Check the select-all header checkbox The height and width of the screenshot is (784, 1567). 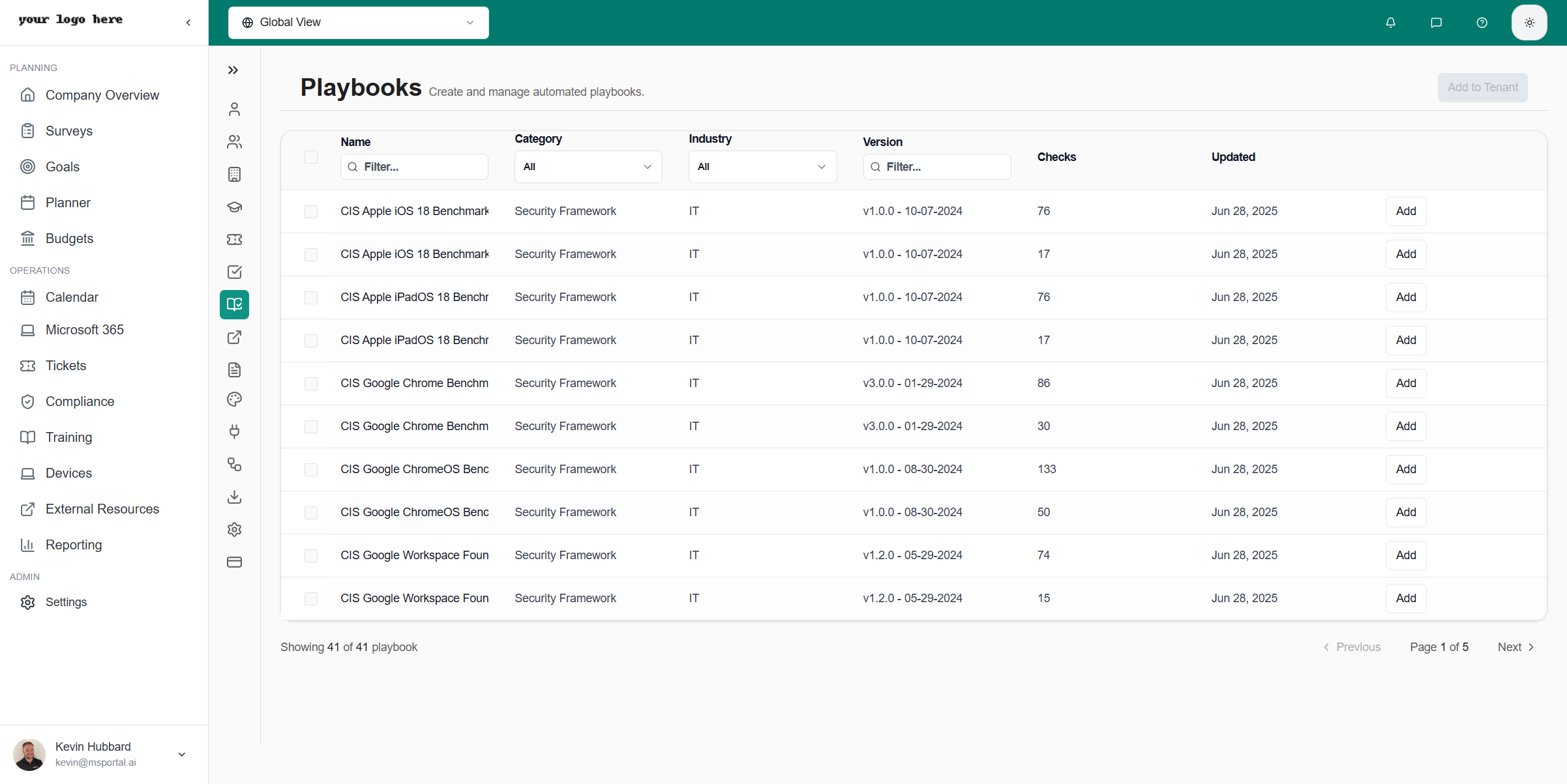click(x=311, y=157)
